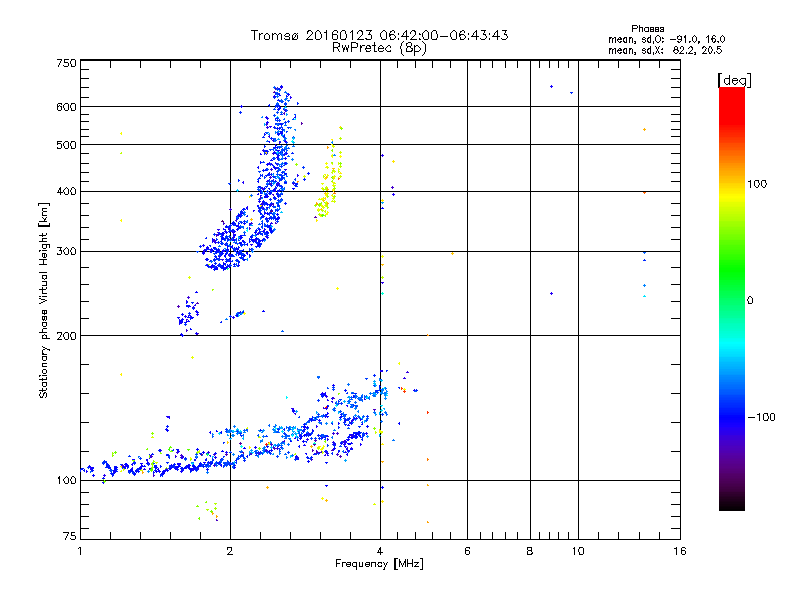Screen dimensions: 800x600
Task: Click the x-axis tick label '8'
Action: coord(530,552)
